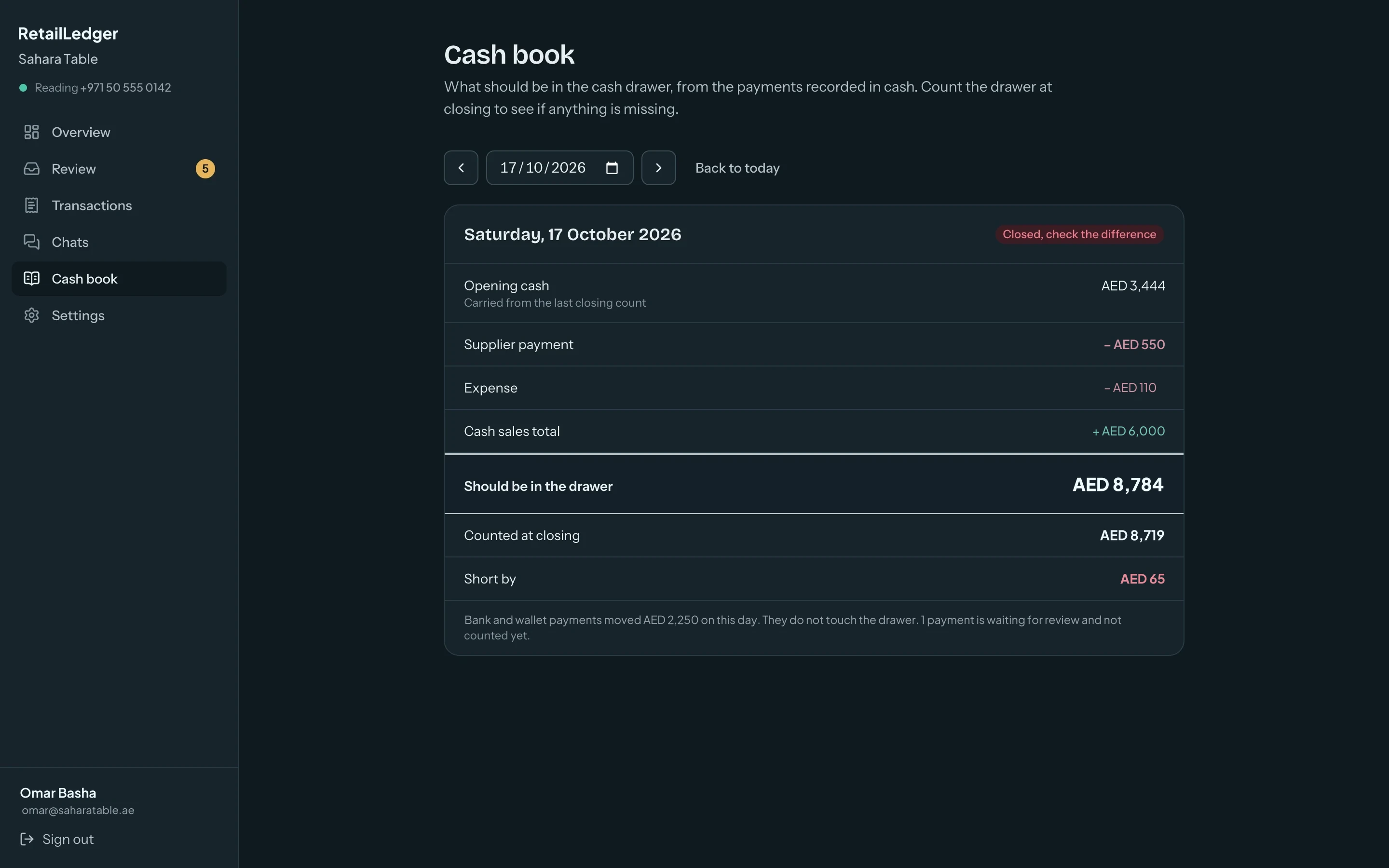Open the Overview menu item
1389x868 pixels.
pos(119,132)
